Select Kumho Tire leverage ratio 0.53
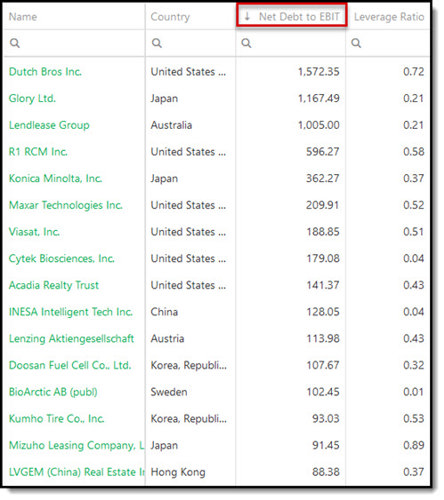Viewport: 444px width, 500px height. 414,418
